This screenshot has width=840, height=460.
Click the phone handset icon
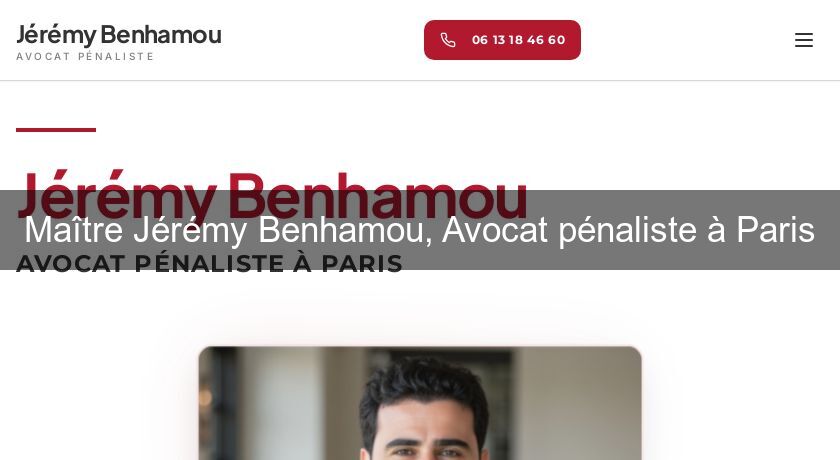(x=448, y=40)
